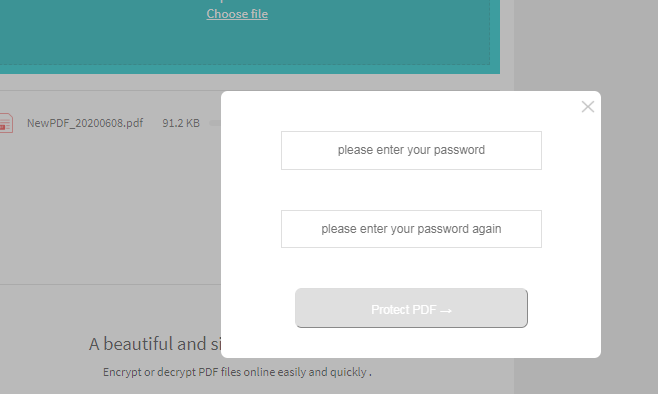Image resolution: width=658 pixels, height=394 pixels.
Task: Click blank space between the two password fields
Action: pyautogui.click(x=411, y=190)
